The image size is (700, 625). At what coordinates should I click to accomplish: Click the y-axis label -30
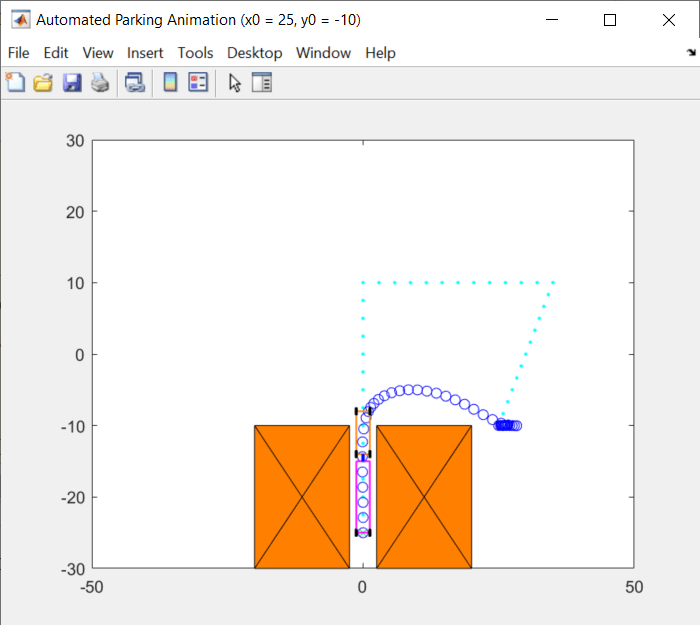click(x=73, y=569)
